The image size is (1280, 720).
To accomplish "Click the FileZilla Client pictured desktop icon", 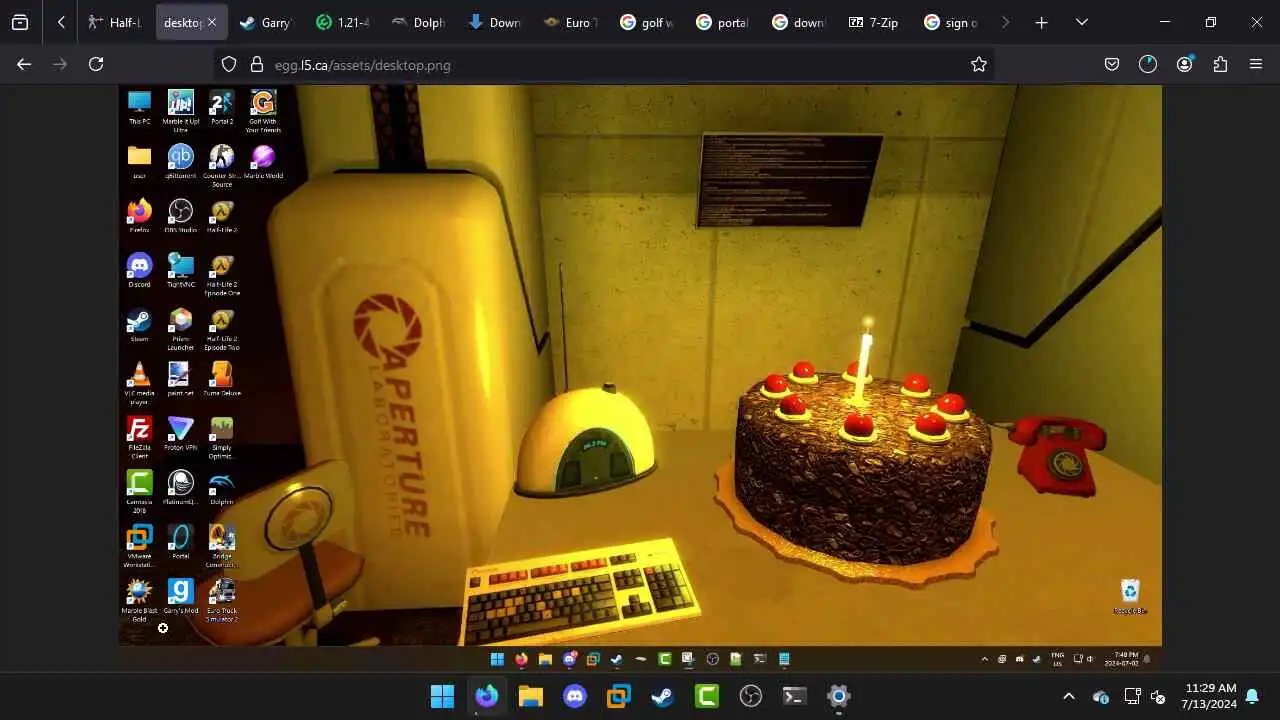I will coord(139,437).
